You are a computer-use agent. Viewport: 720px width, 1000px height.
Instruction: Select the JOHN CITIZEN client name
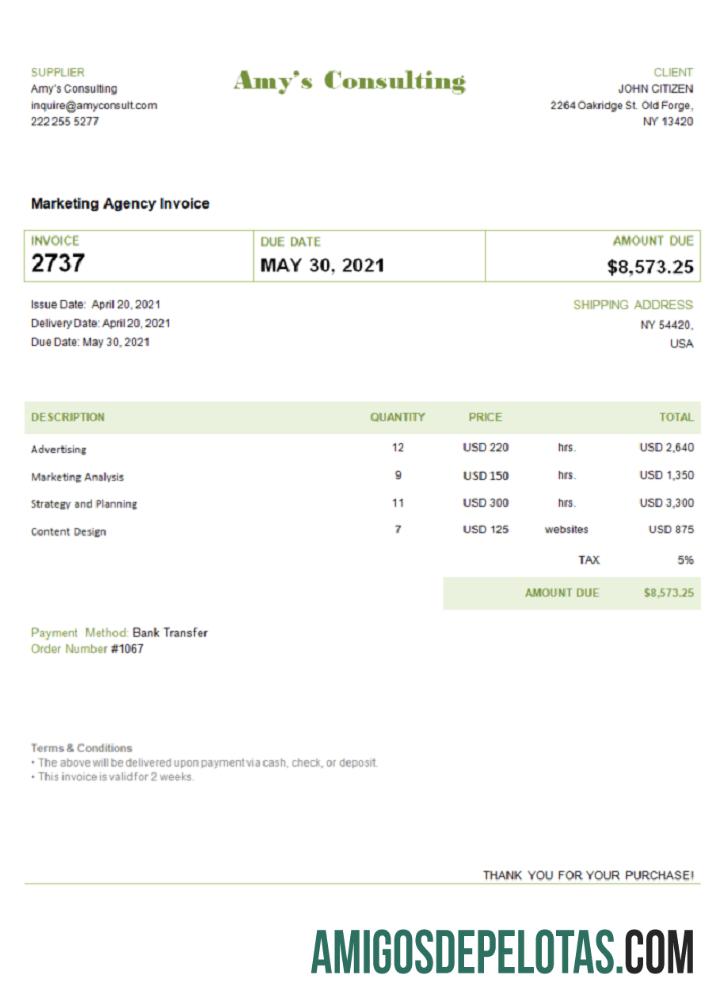[x=655, y=89]
